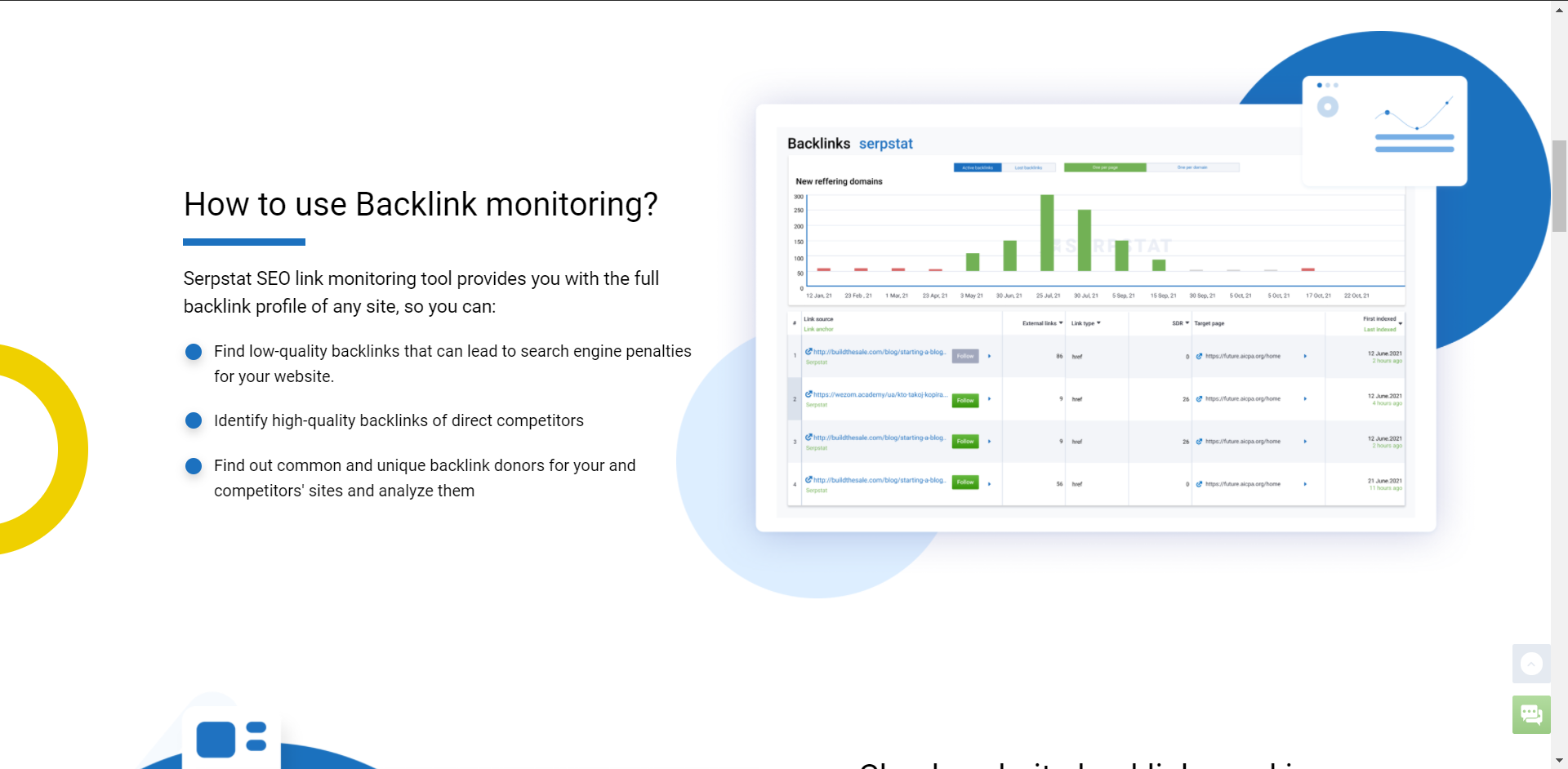Click 'New reffering domains' chart label
Screen dimensions: 1568x769
pos(839,181)
